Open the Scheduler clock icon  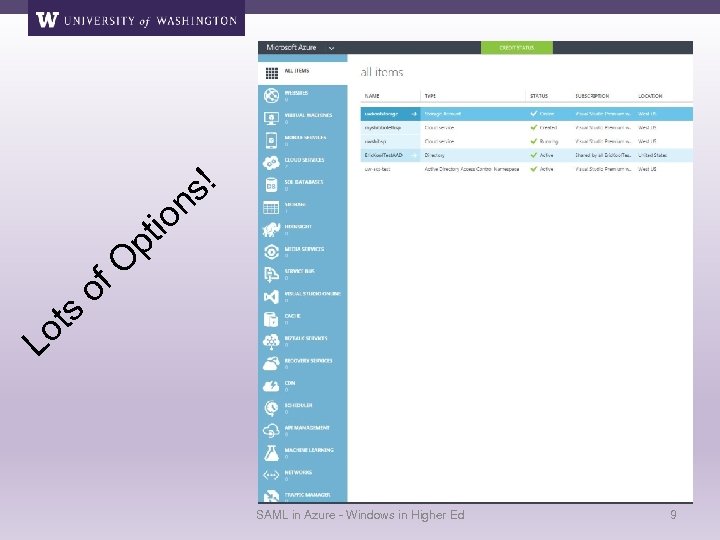(271, 408)
